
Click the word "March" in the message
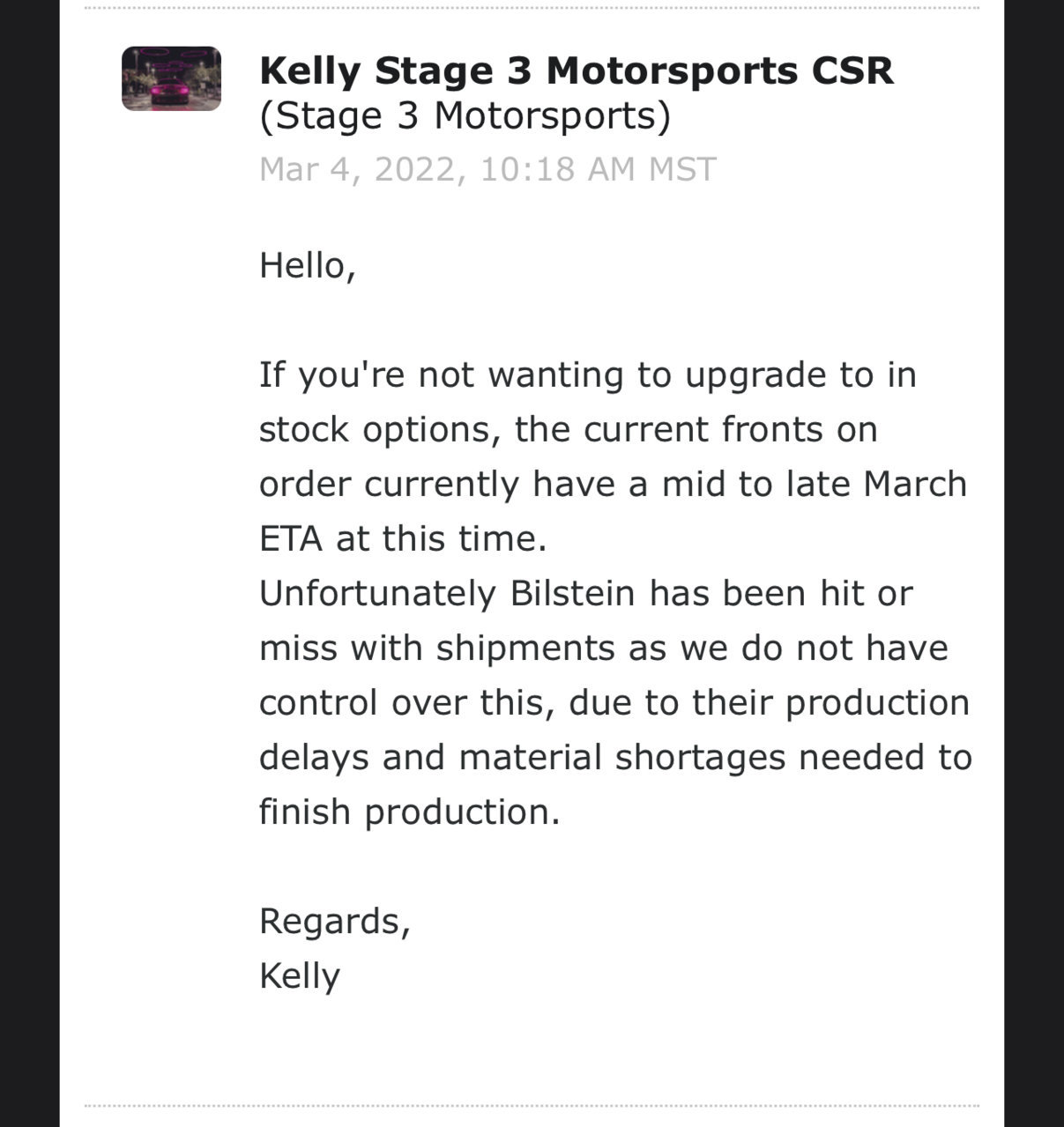click(x=915, y=484)
